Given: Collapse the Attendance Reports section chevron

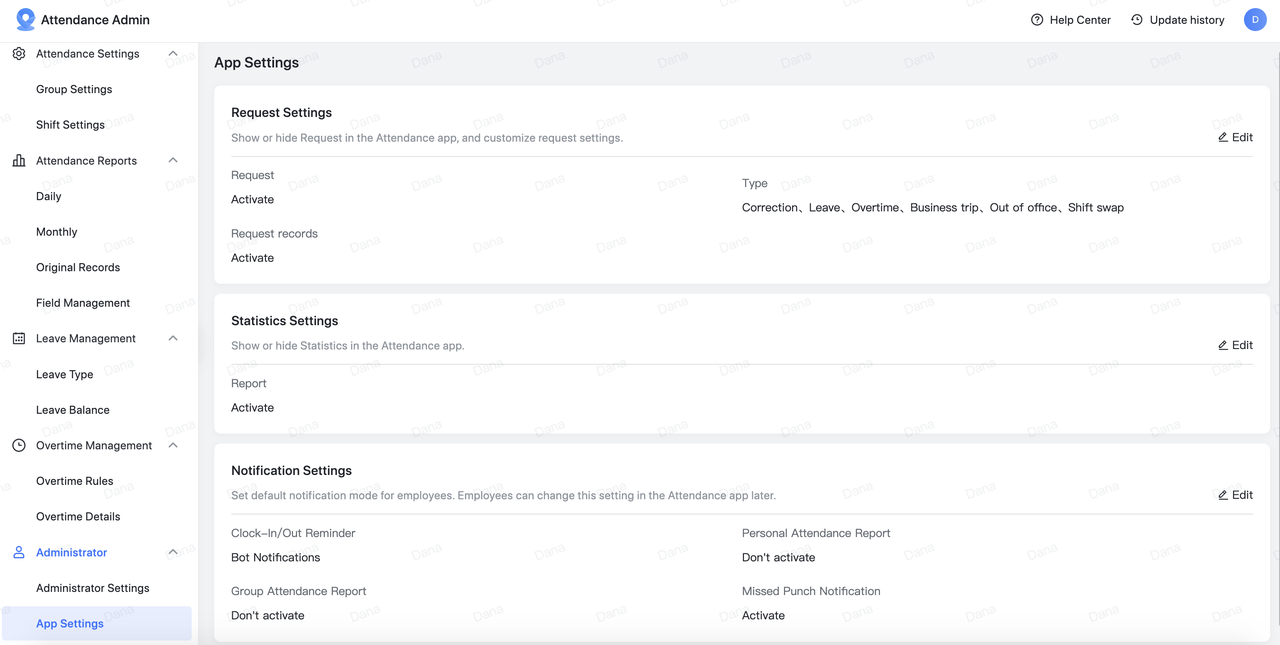Looking at the screenshot, I should click(173, 161).
